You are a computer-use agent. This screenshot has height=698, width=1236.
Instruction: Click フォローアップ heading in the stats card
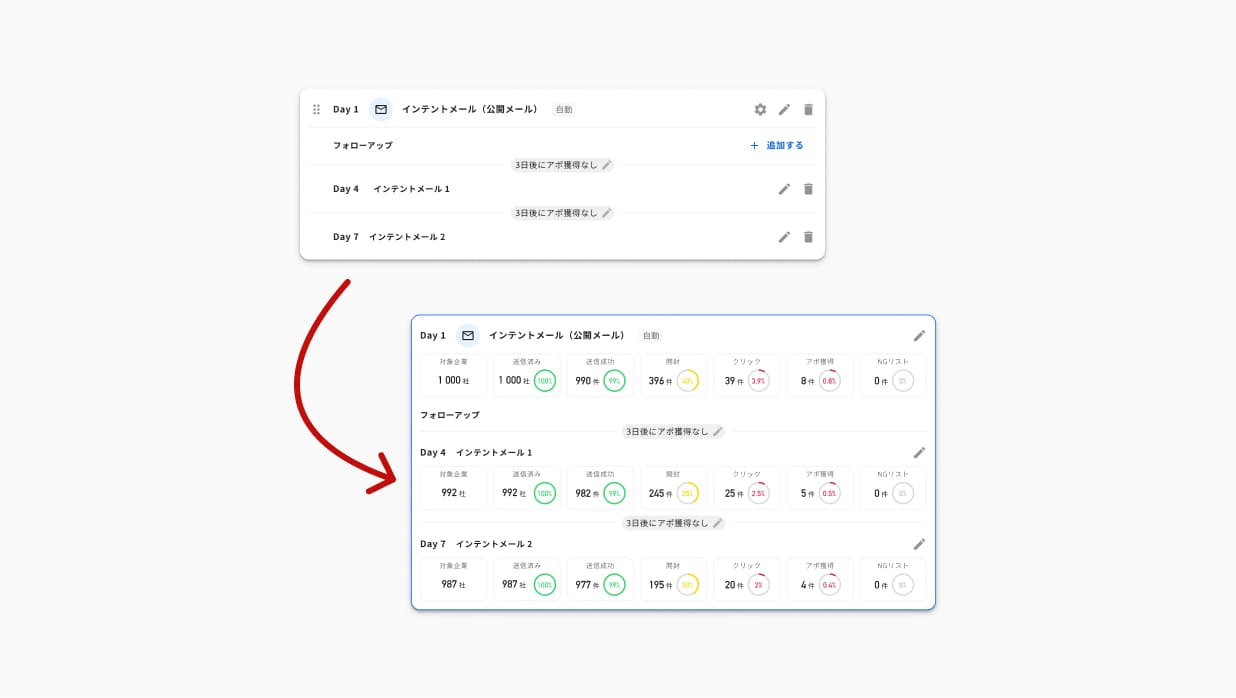[x=450, y=415]
